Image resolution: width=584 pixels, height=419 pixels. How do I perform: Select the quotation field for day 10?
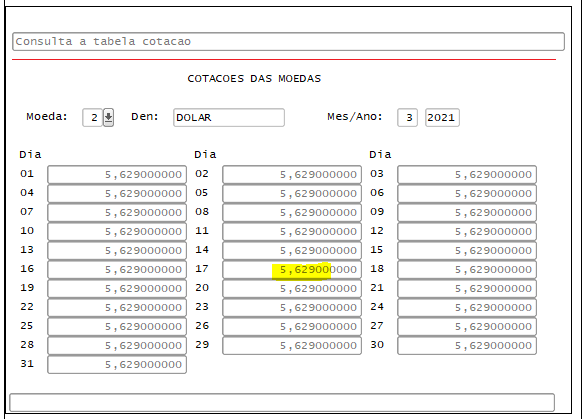pos(117,232)
